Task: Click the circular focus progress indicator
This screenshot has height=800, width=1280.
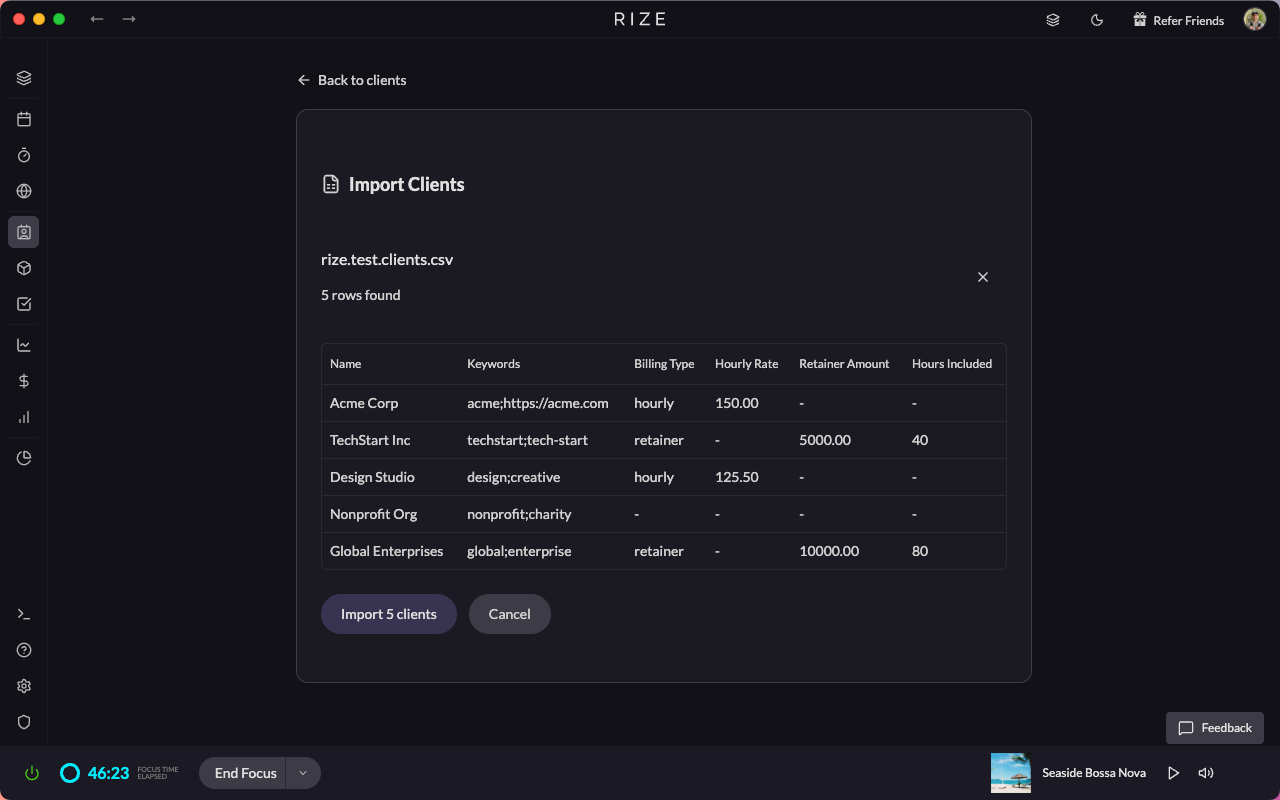Action: tap(70, 772)
